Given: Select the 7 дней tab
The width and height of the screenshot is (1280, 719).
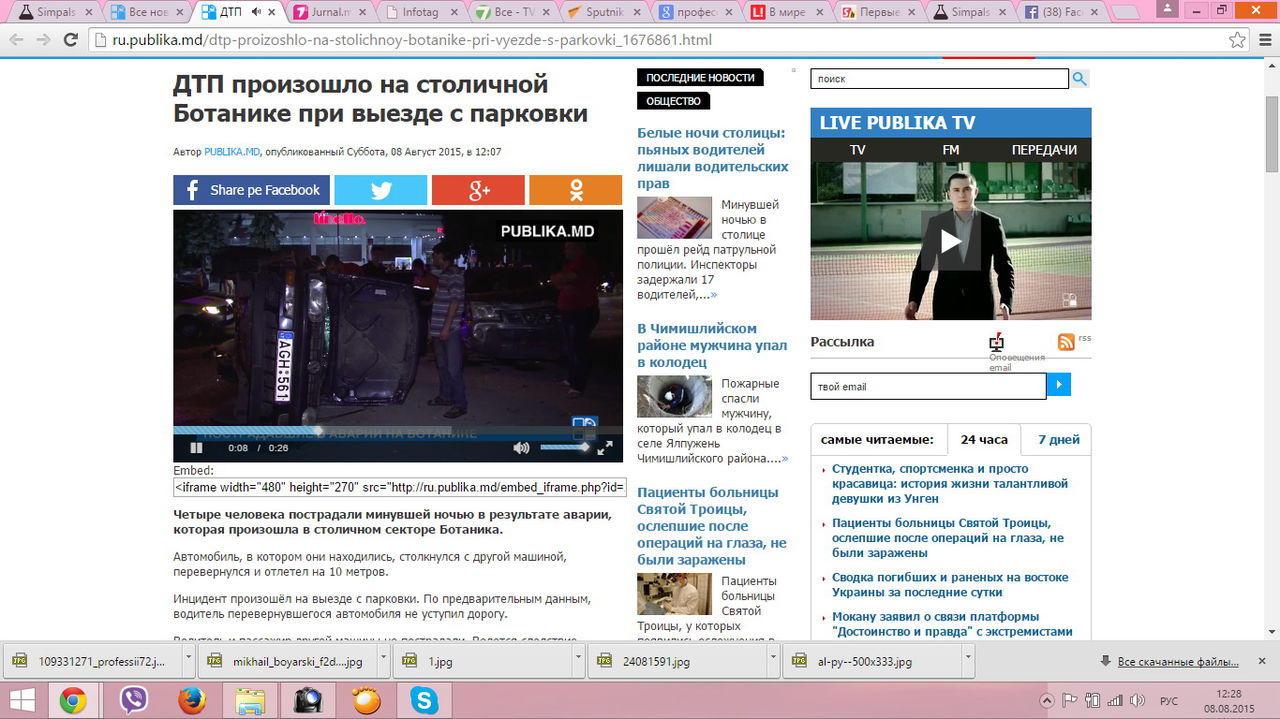Looking at the screenshot, I should [x=1059, y=440].
